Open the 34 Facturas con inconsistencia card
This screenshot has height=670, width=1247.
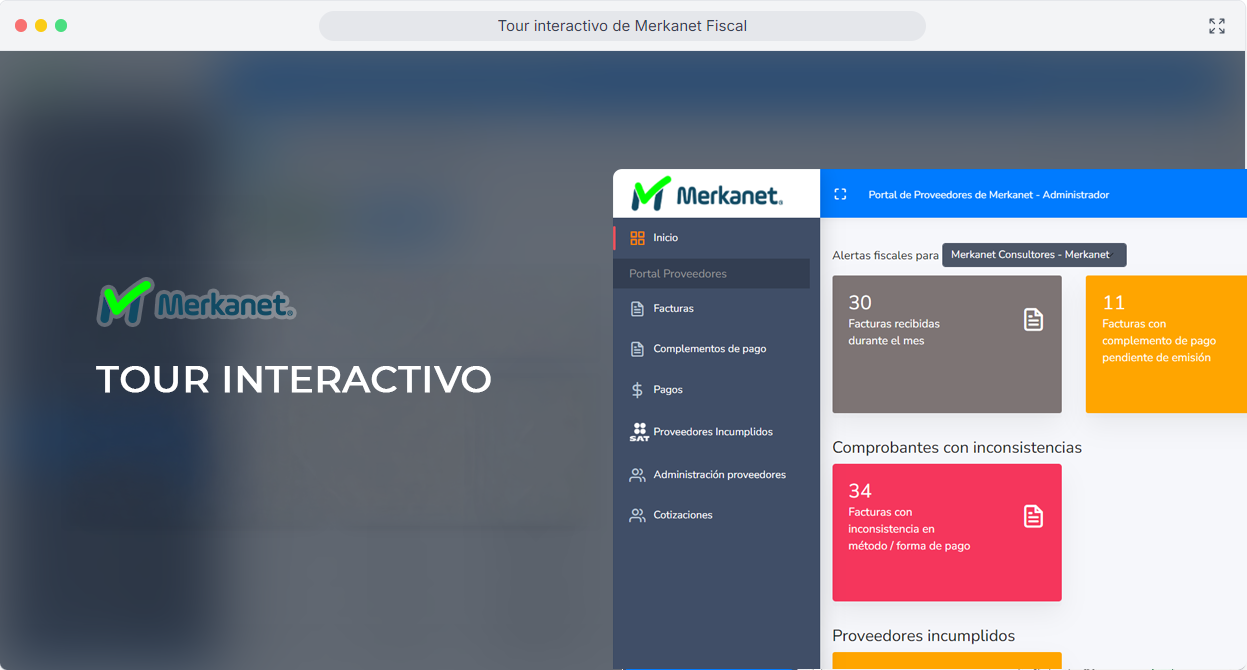pyautogui.click(x=946, y=532)
